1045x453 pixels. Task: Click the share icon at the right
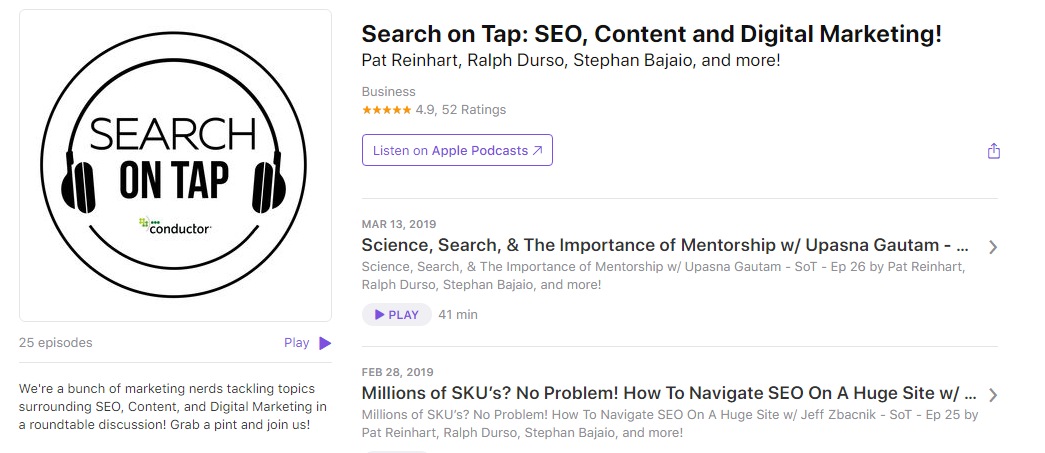(993, 151)
